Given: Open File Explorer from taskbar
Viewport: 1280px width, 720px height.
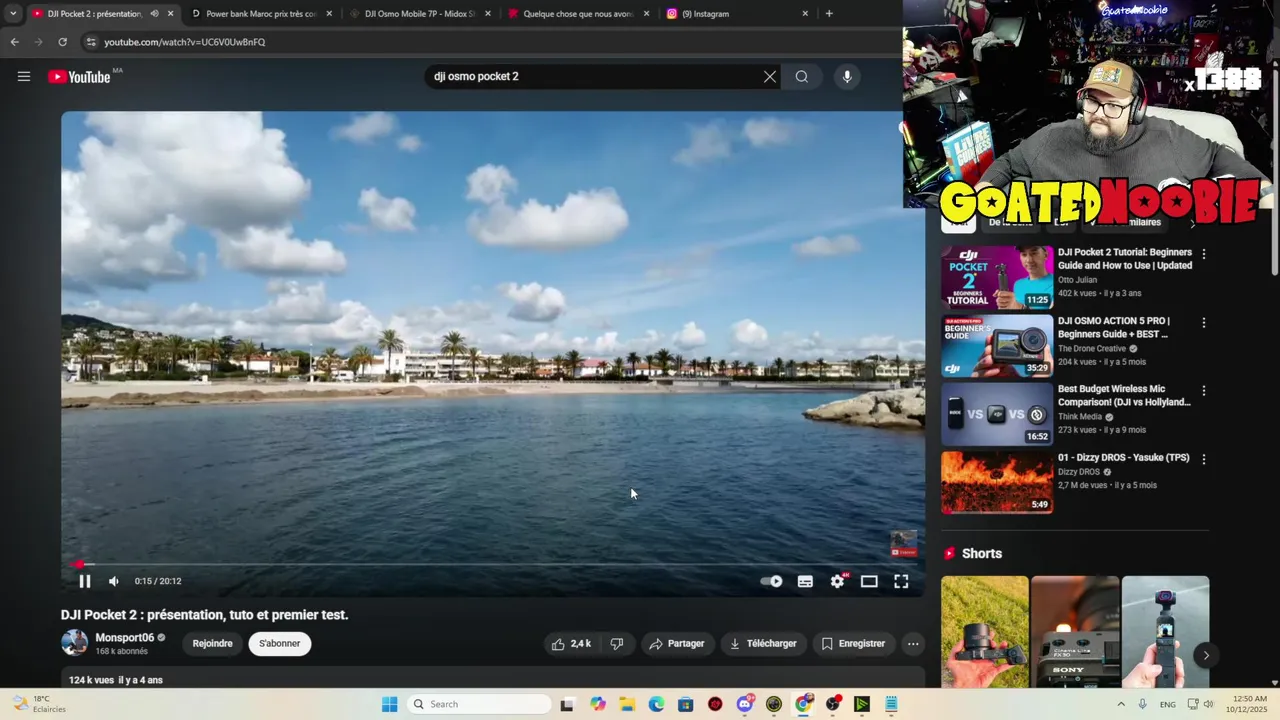Looking at the screenshot, I should (x=627, y=704).
